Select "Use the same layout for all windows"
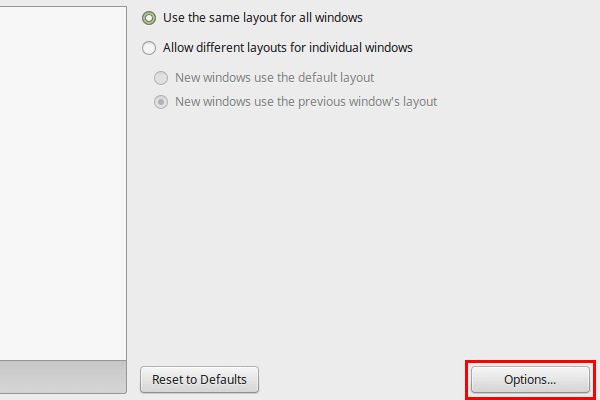The width and height of the screenshot is (600, 400). 252,18
